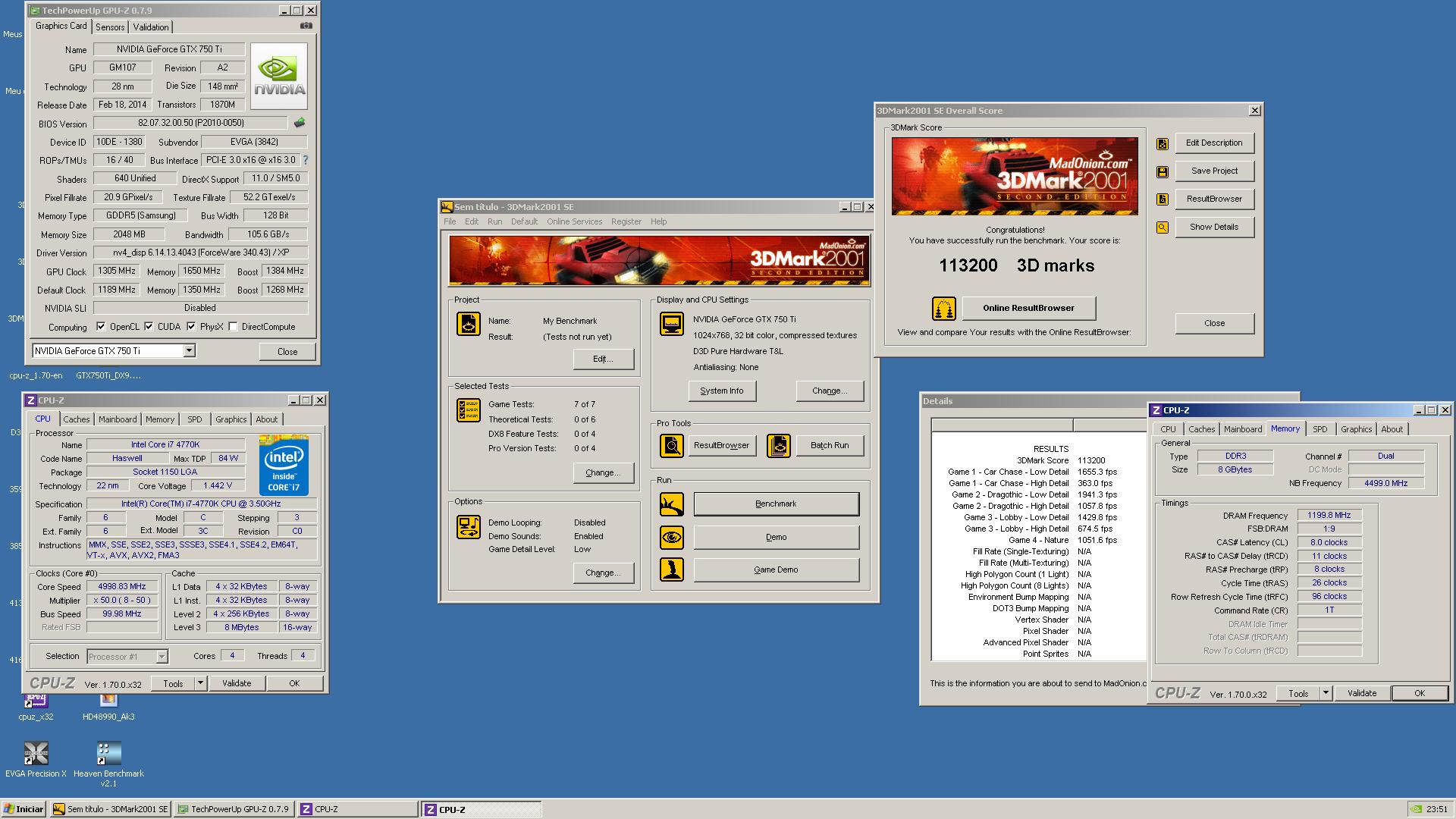Image resolution: width=1456 pixels, height=819 pixels.
Task: Toggle the DirectCompute checkbox in GPU-Z
Action: click(233, 327)
